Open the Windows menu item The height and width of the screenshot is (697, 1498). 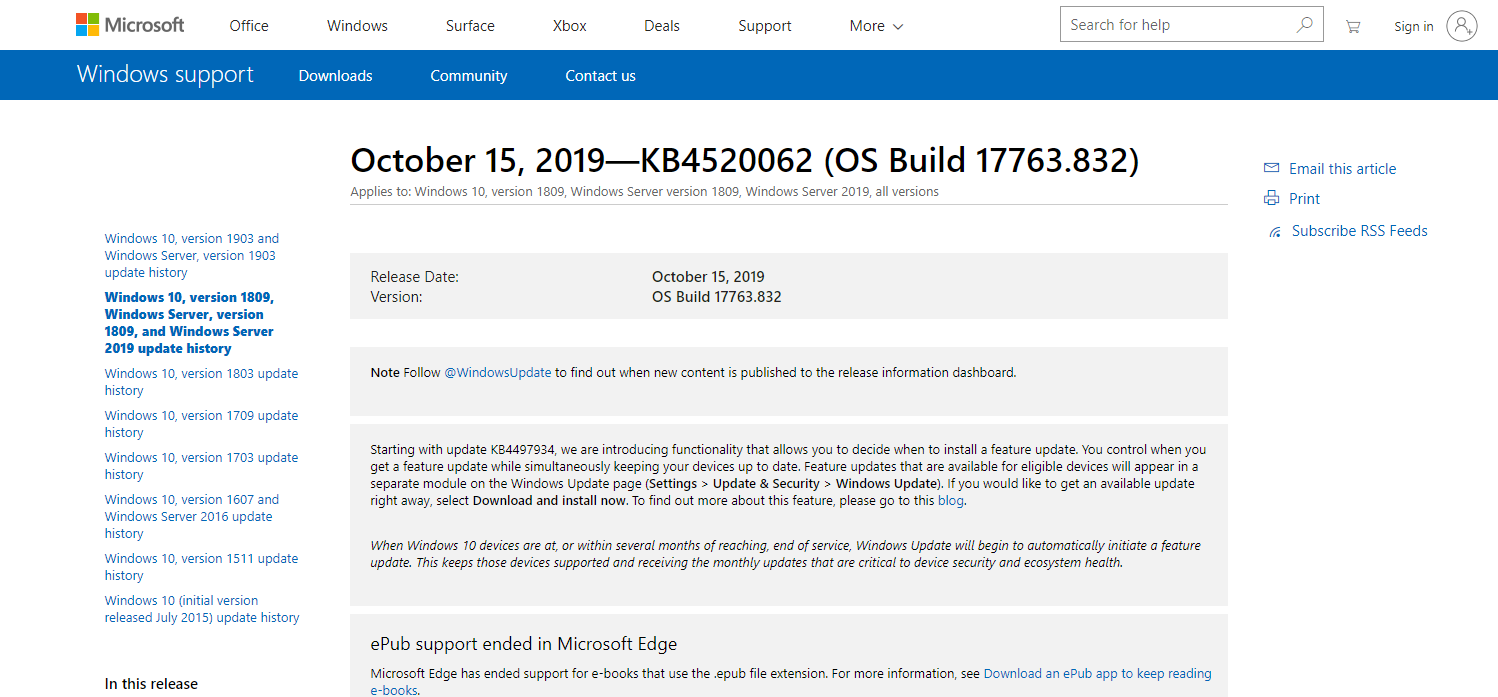[357, 26]
